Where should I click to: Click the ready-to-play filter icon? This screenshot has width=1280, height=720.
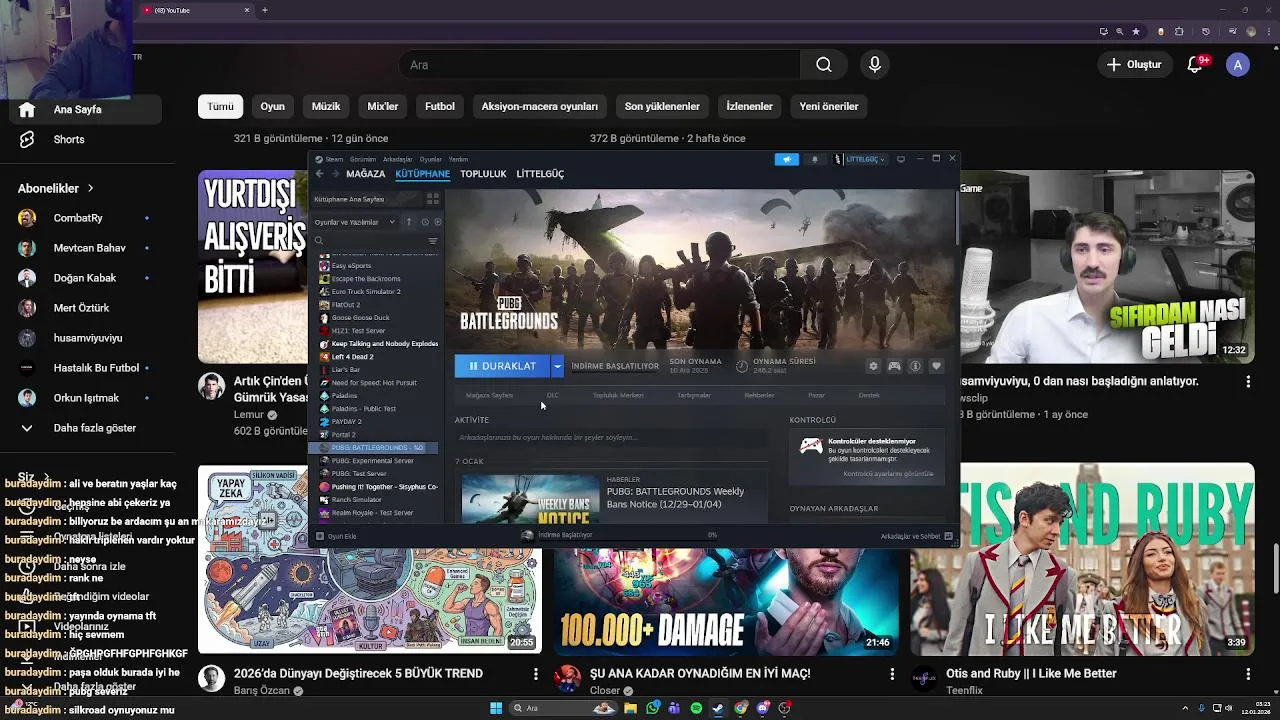pos(437,222)
